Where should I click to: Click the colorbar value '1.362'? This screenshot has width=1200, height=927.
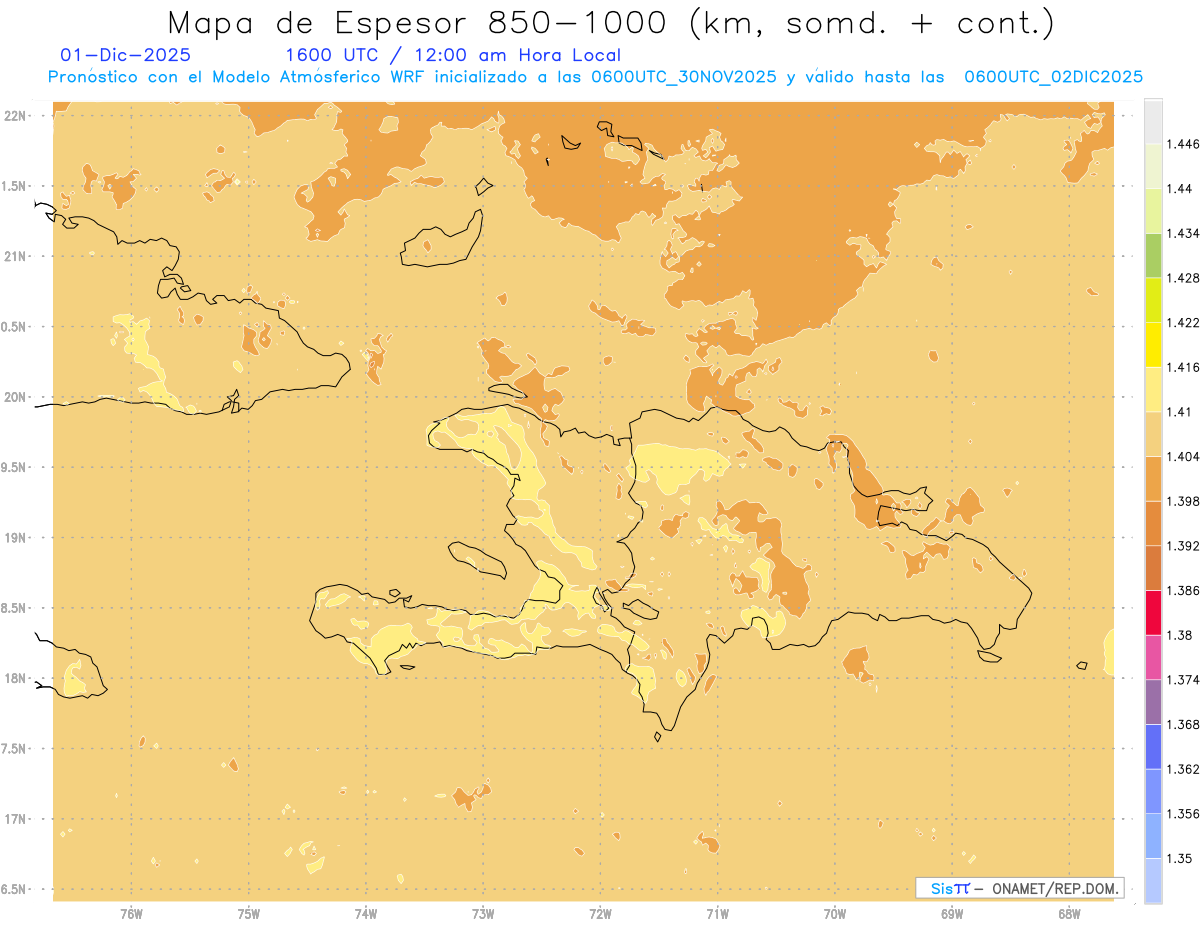point(1183,769)
